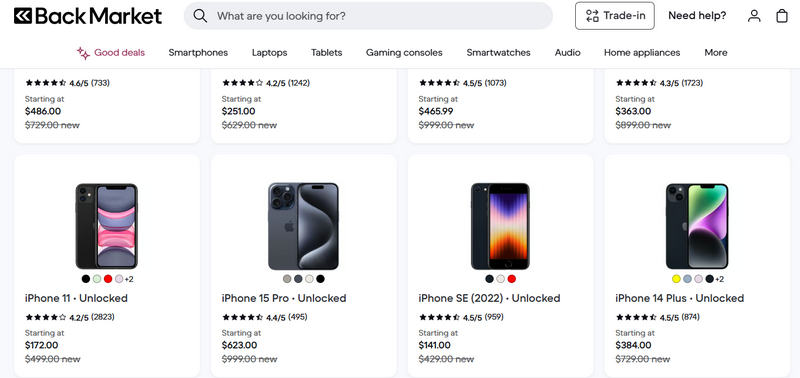Open the shopping bag cart icon
The height and width of the screenshot is (378, 800).
(782, 16)
